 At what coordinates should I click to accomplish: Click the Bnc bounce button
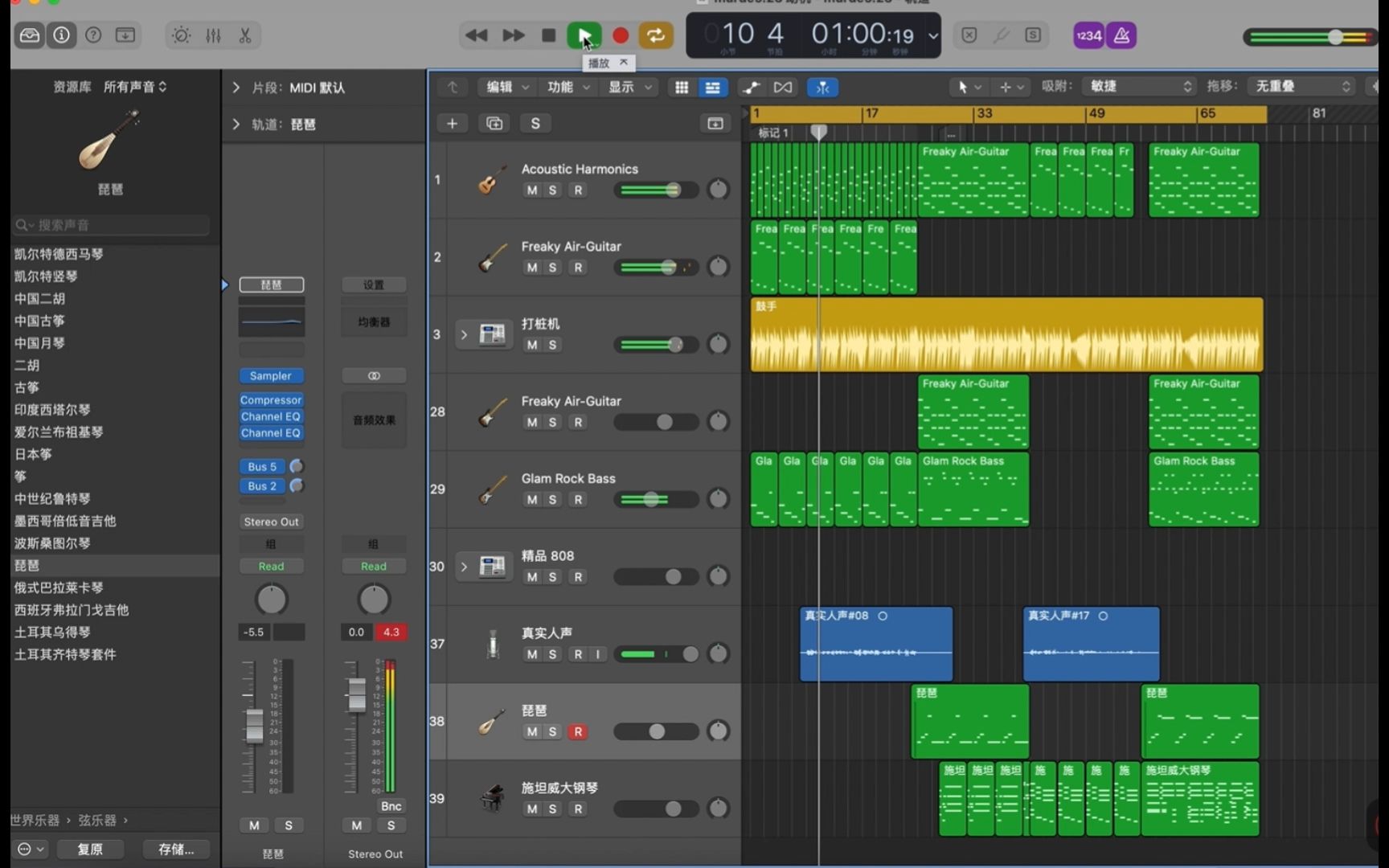391,806
